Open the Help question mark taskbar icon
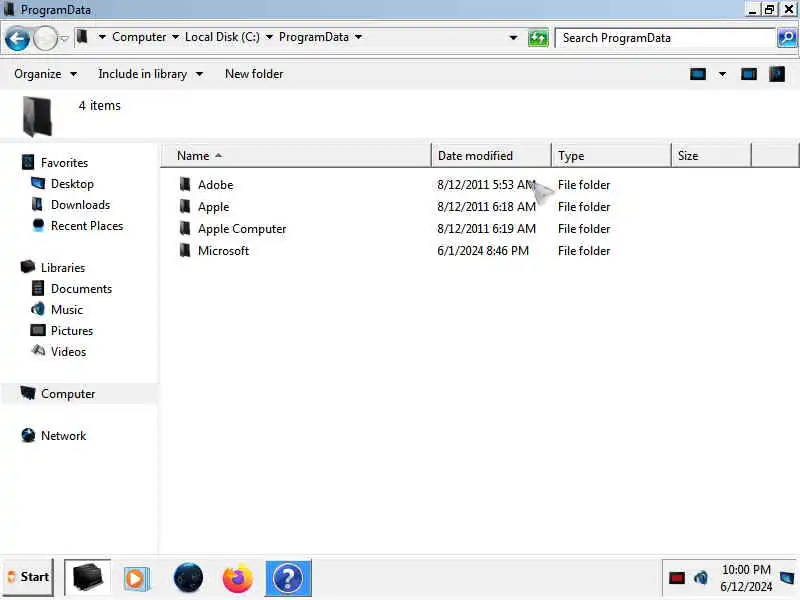 (x=288, y=578)
